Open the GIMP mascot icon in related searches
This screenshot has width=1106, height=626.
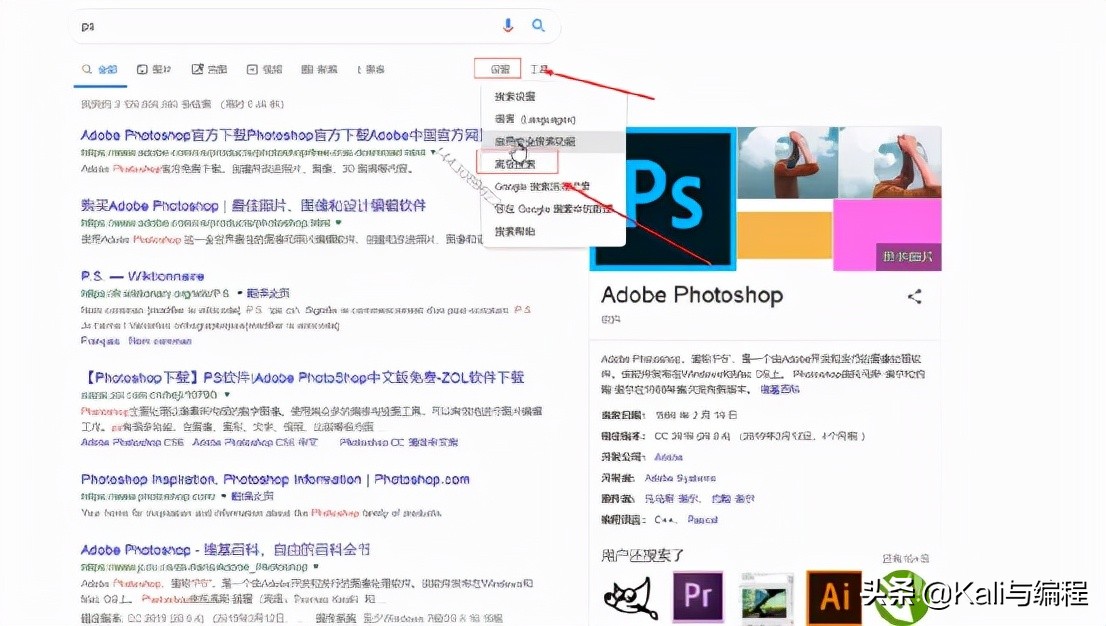point(630,597)
